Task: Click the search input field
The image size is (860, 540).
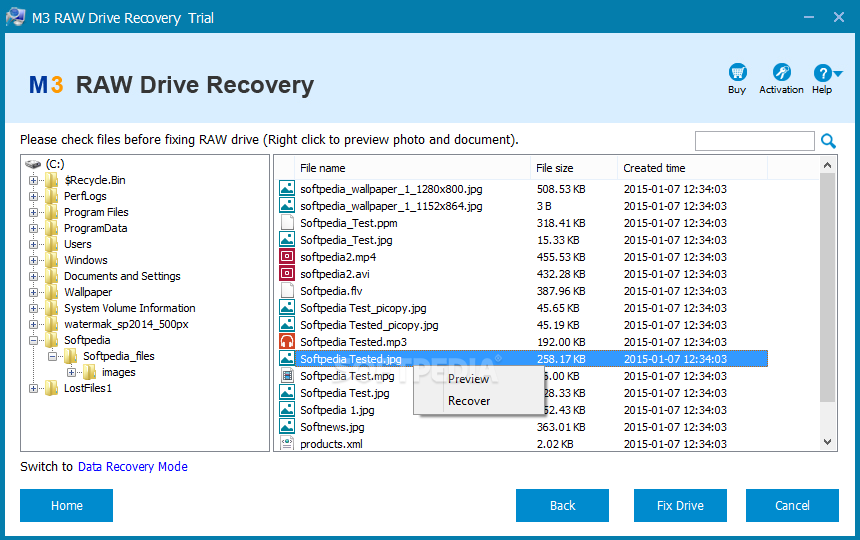Action: 755,141
